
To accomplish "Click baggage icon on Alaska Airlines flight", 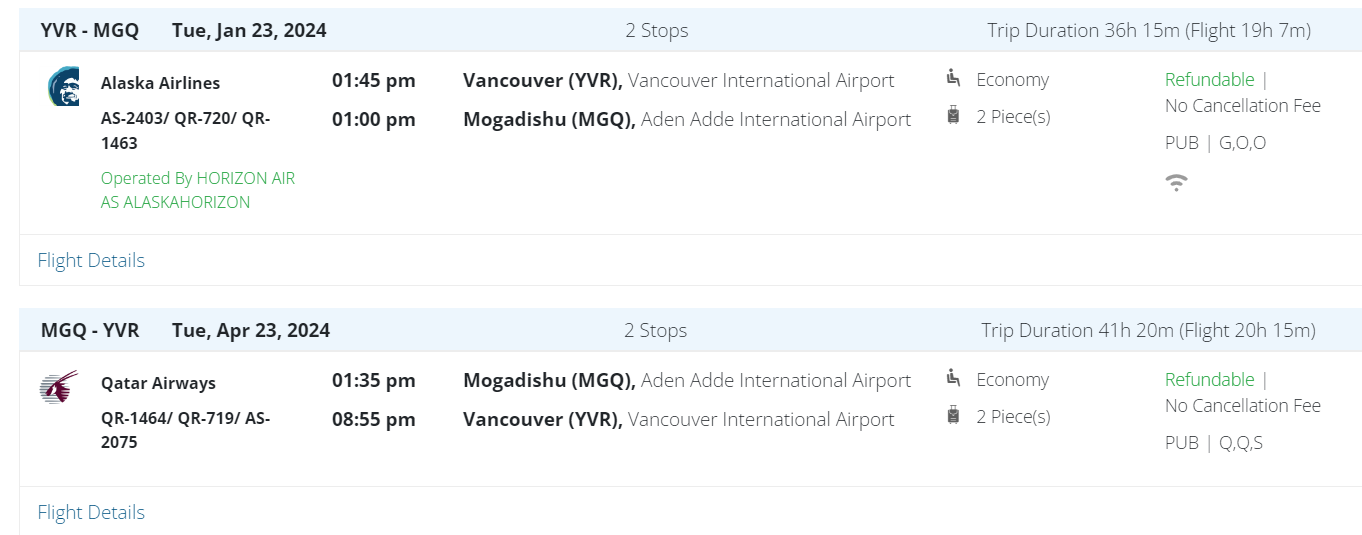I will click(x=953, y=116).
